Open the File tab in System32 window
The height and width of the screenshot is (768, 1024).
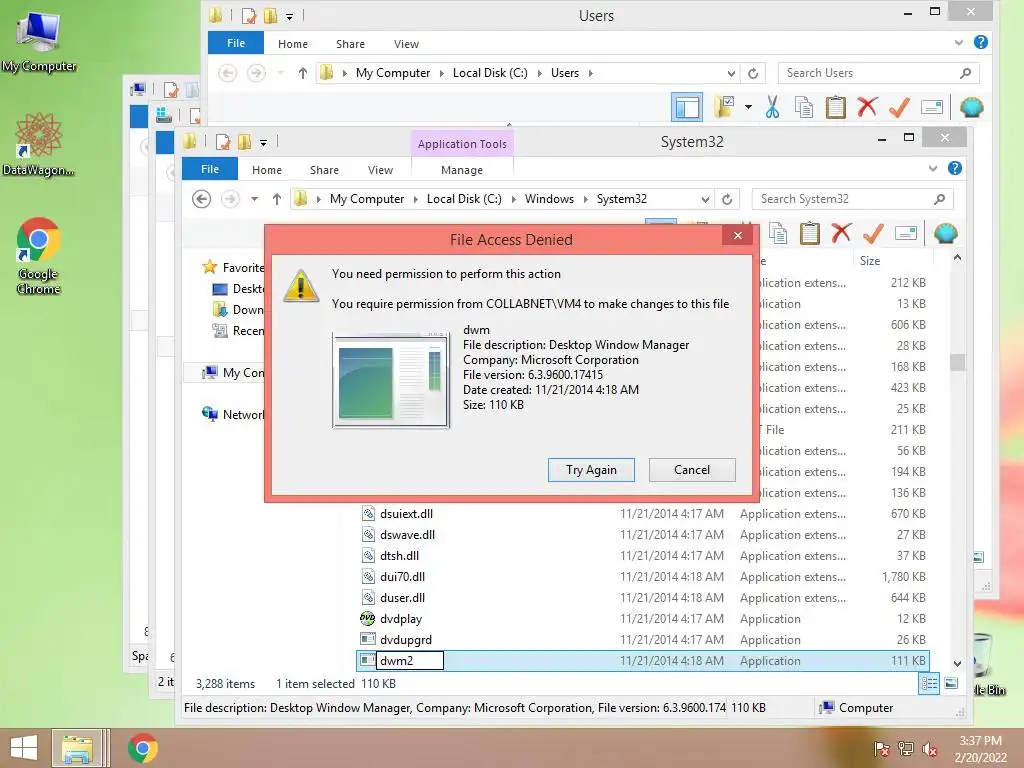210,169
